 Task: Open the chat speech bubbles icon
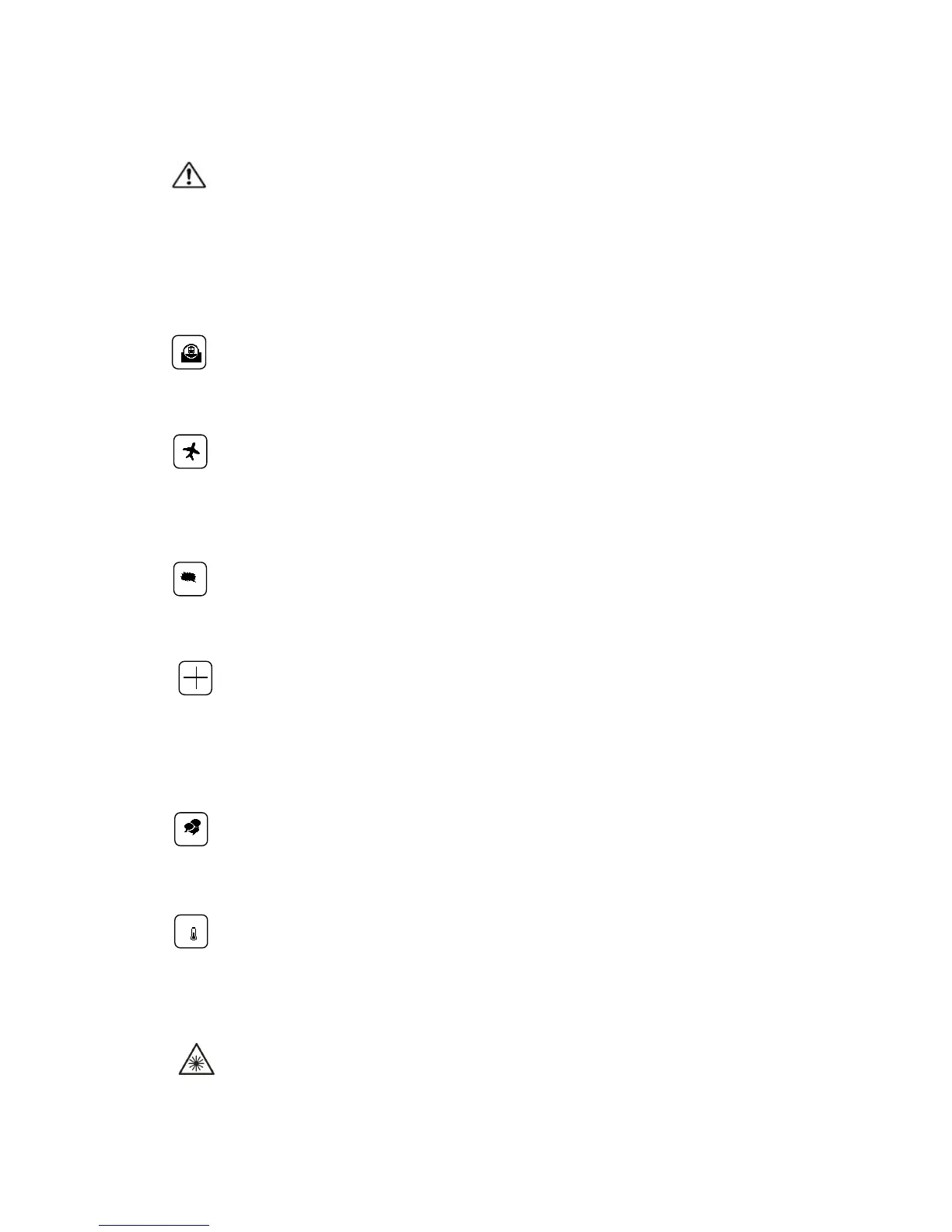[191, 829]
